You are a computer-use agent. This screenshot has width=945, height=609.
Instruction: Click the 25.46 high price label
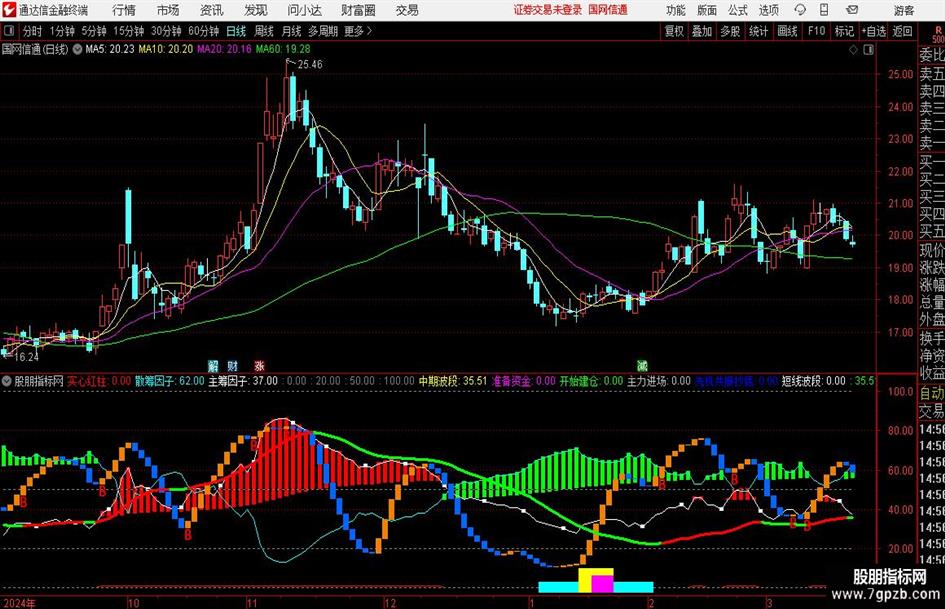coord(310,65)
